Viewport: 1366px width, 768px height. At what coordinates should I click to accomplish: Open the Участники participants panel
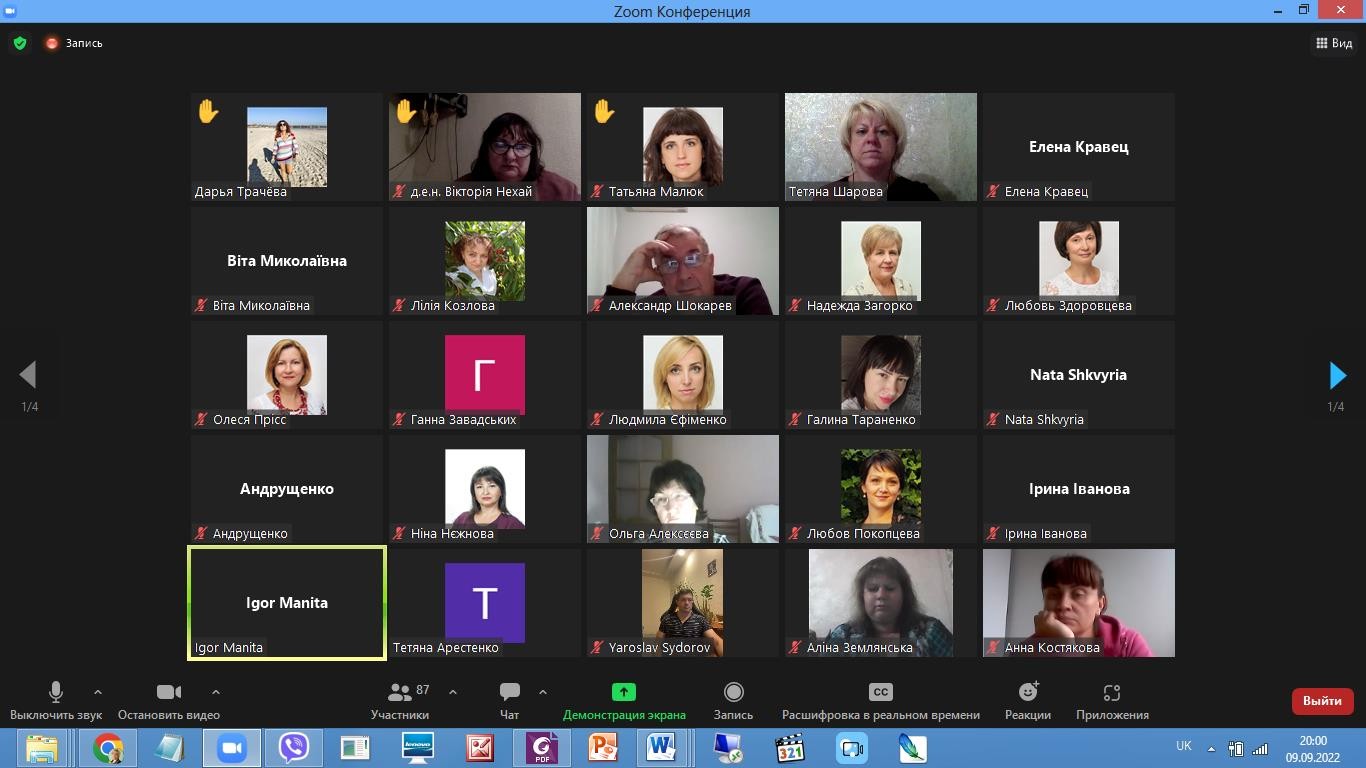[x=400, y=700]
